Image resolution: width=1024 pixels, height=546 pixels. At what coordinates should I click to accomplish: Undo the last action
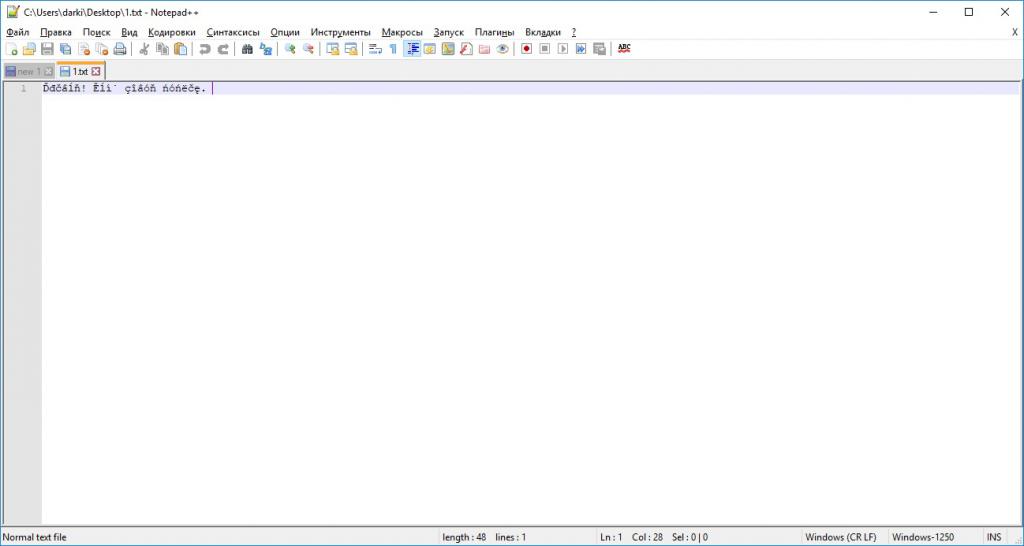pos(205,49)
